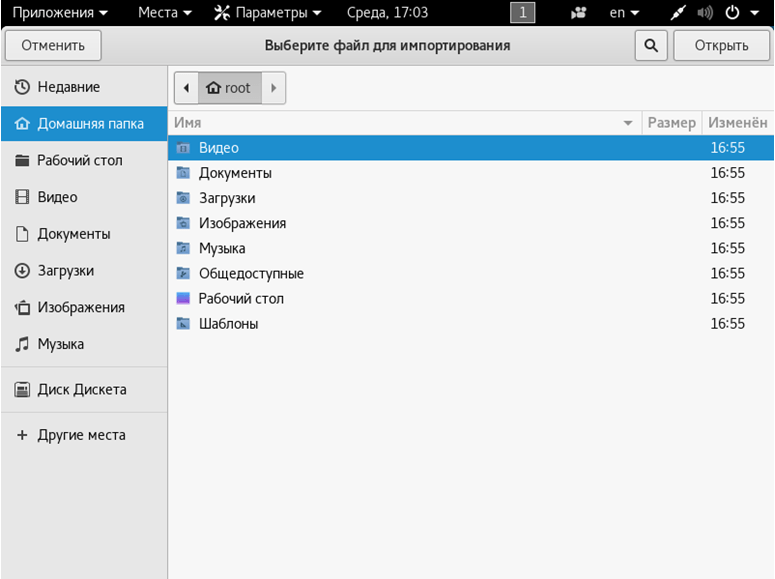
Task: Click 16:55 time in Видео row
Action: click(x=728, y=147)
